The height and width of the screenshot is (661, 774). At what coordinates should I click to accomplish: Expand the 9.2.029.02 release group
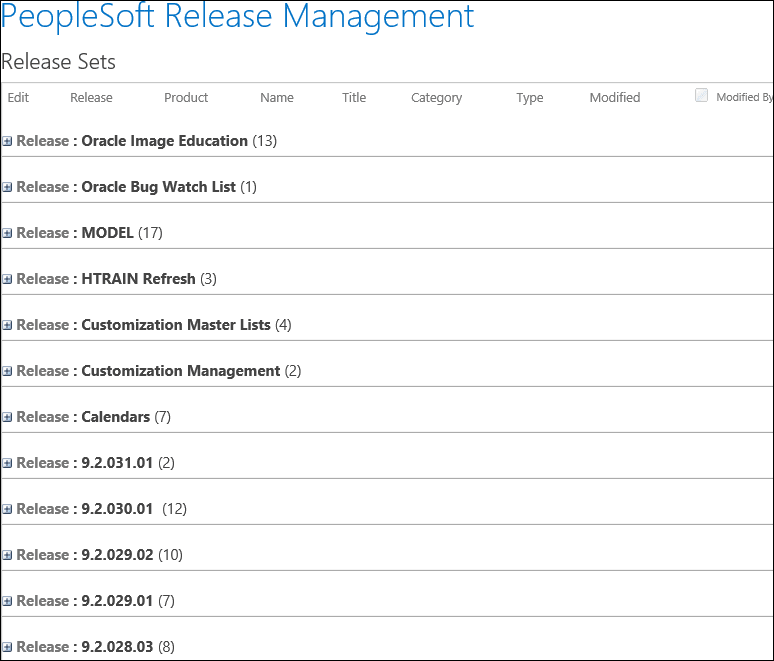(7, 555)
